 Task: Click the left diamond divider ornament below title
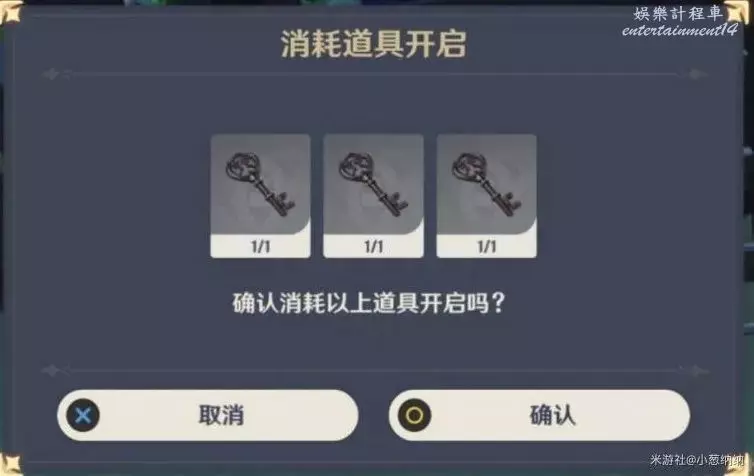pos(51,75)
